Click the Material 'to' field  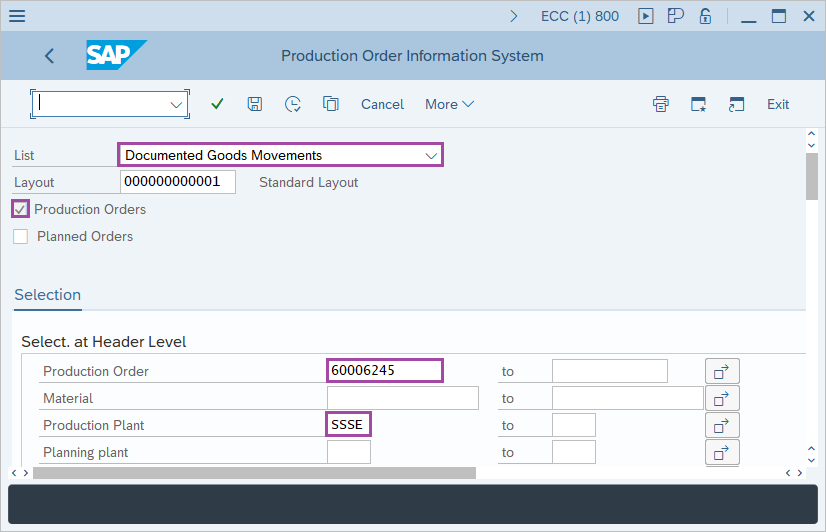point(627,398)
